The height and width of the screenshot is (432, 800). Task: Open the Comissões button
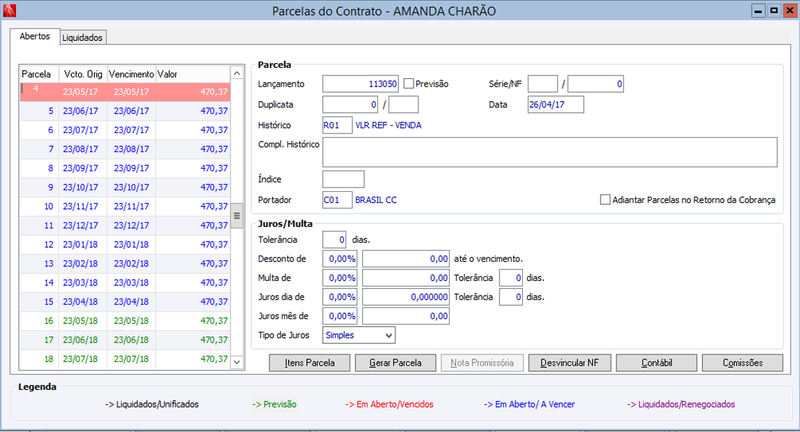coord(743,363)
